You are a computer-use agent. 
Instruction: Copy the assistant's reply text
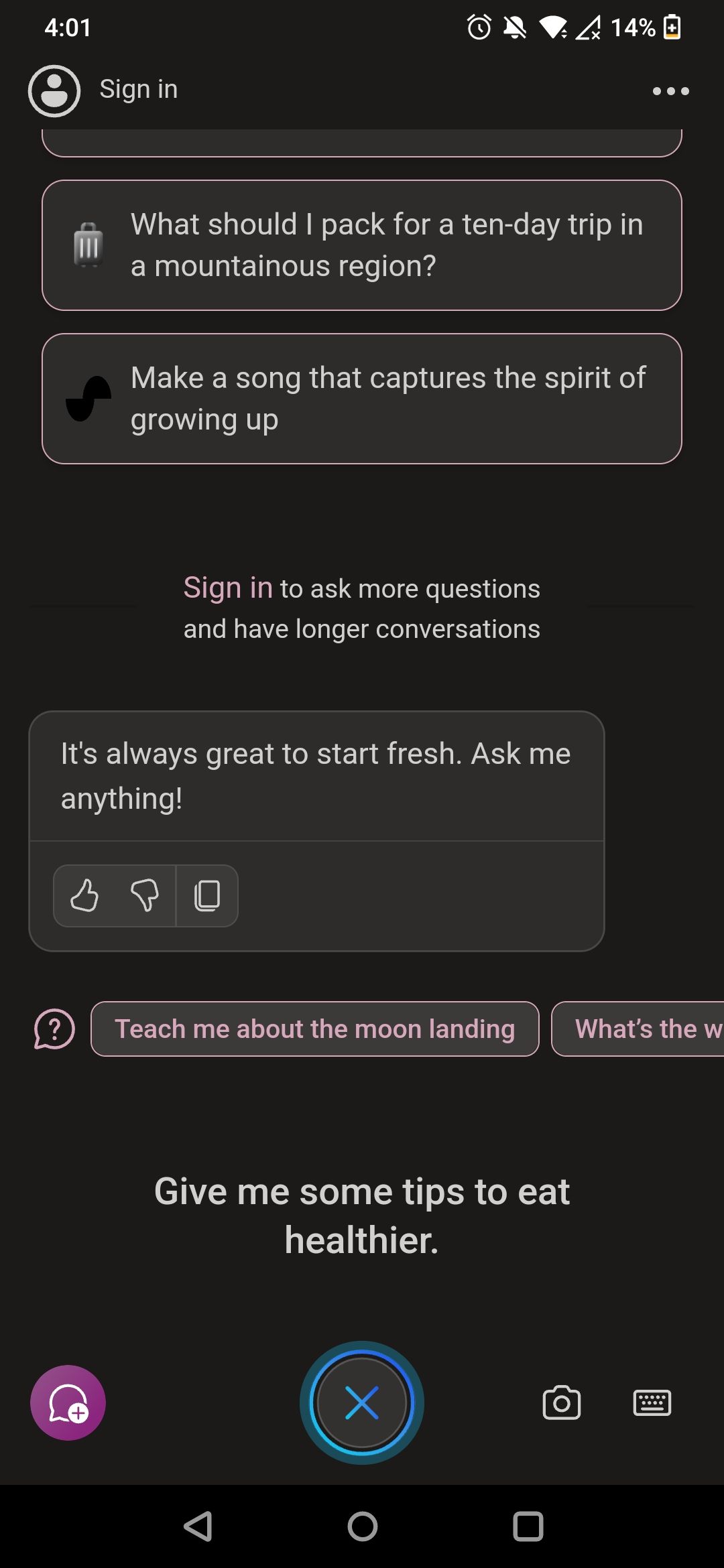point(207,896)
